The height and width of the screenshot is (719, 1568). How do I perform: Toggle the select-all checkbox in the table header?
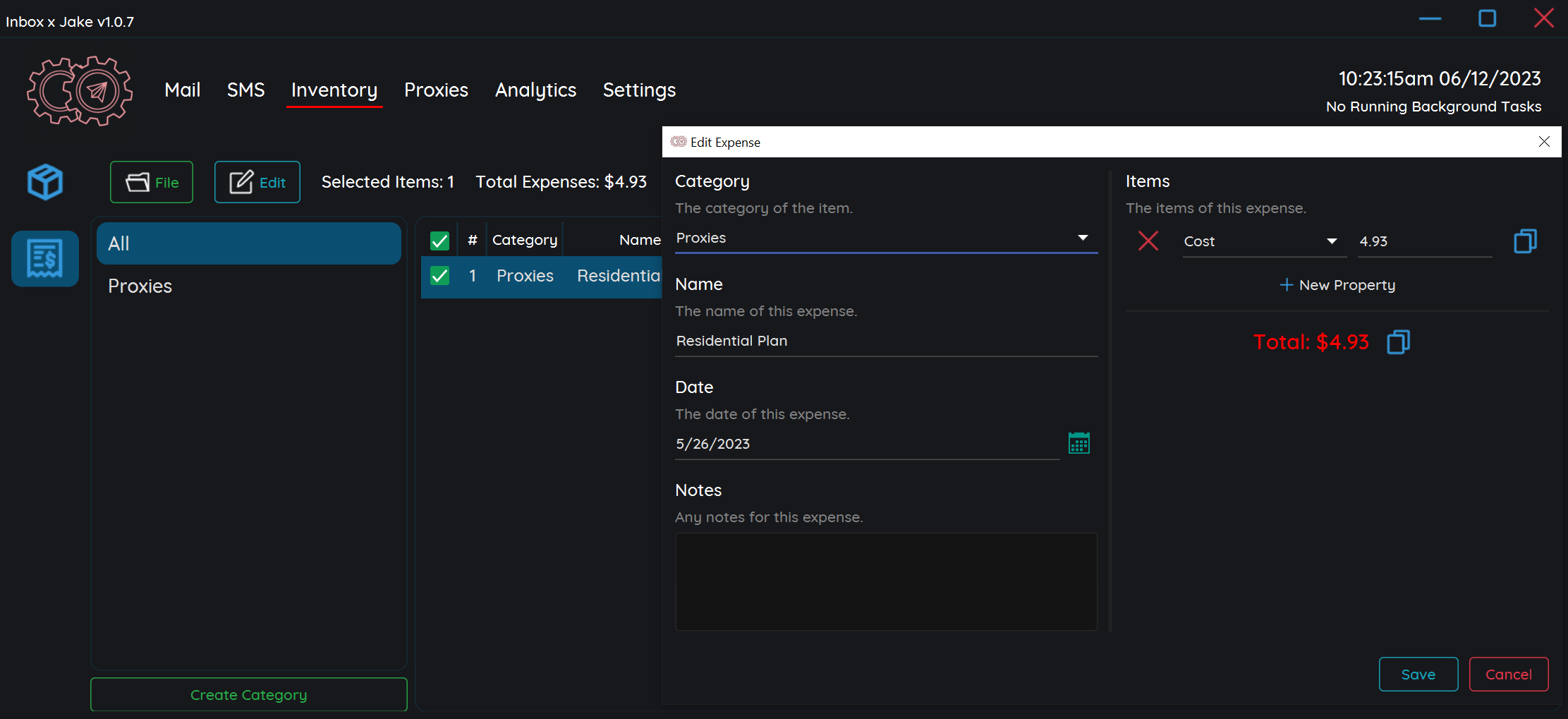click(x=439, y=240)
